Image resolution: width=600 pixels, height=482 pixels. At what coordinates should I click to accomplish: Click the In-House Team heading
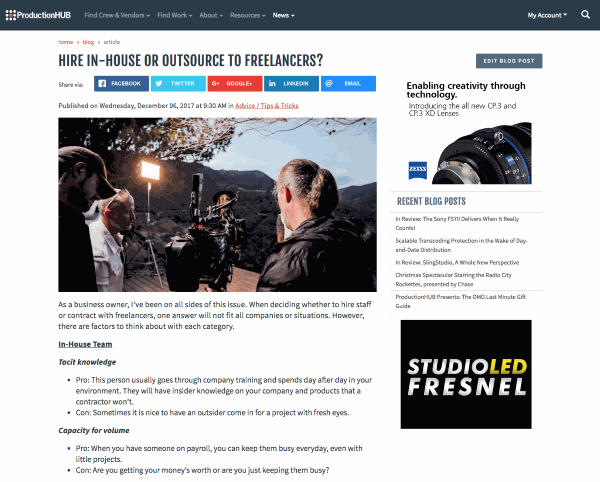(x=85, y=344)
